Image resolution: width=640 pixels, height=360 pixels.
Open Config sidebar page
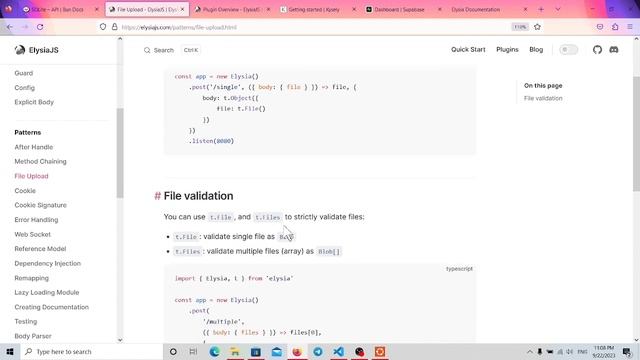(x=24, y=88)
